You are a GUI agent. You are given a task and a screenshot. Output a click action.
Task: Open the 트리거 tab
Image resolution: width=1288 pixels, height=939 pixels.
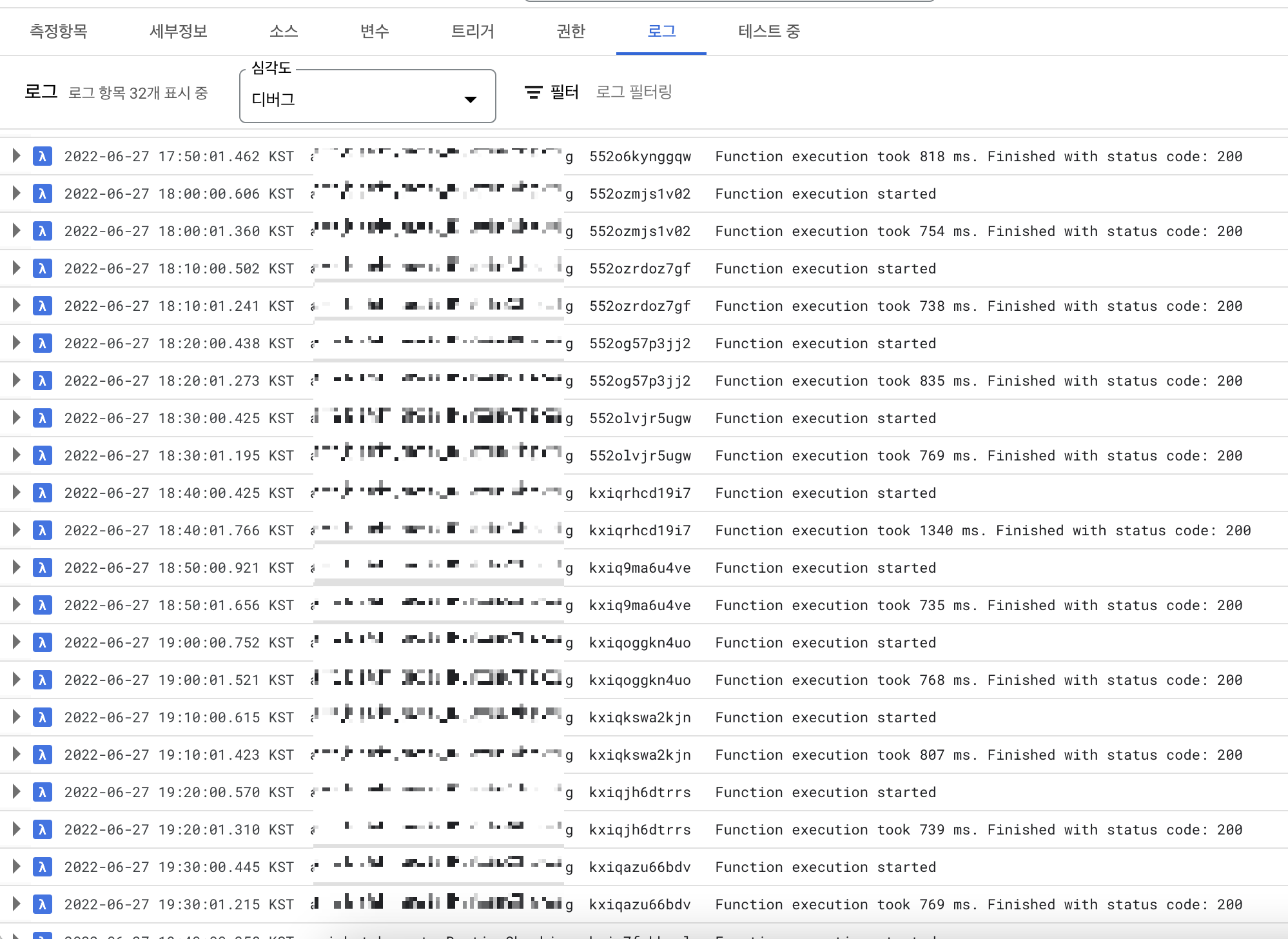tap(473, 31)
